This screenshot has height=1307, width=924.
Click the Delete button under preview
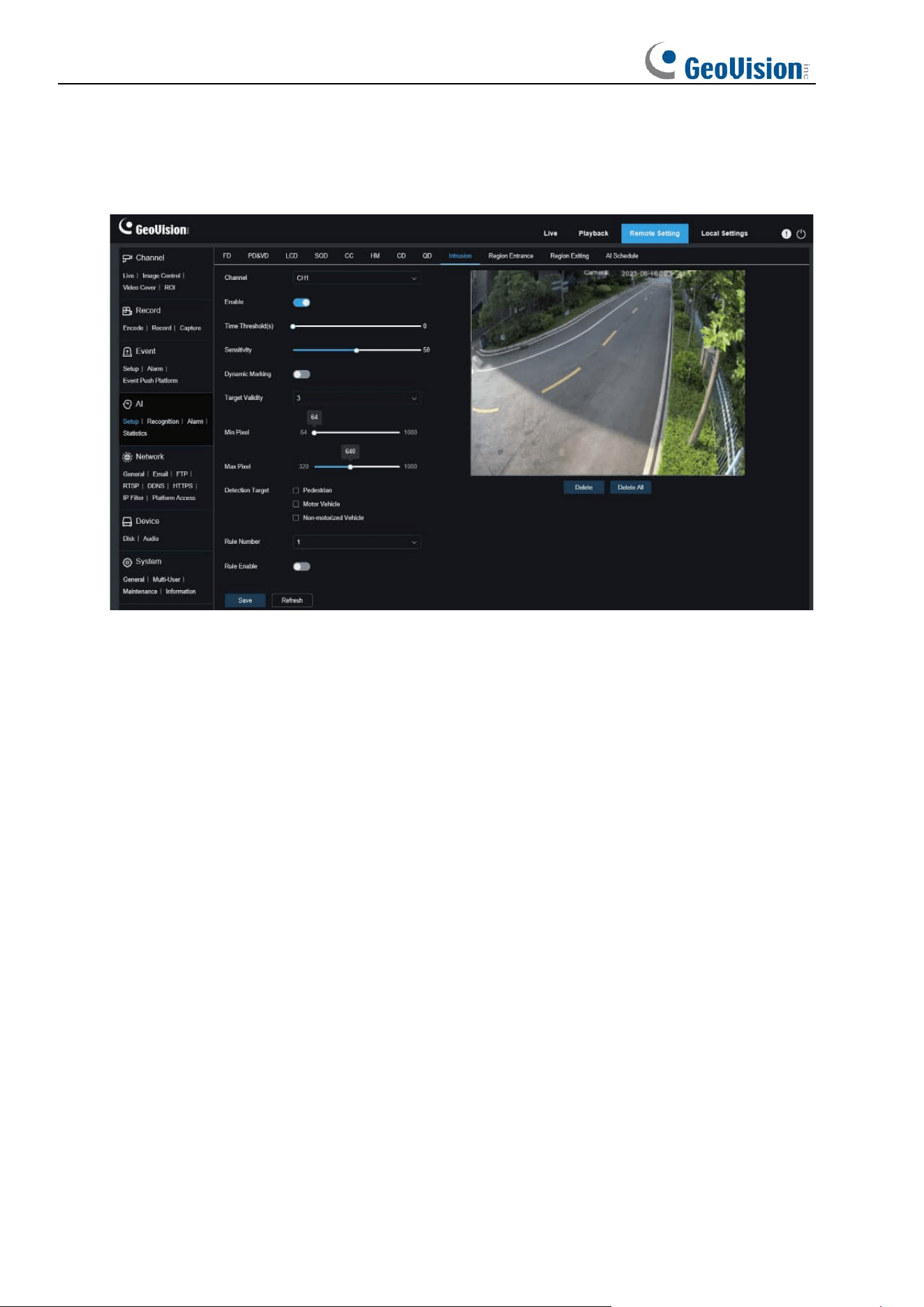click(x=583, y=487)
